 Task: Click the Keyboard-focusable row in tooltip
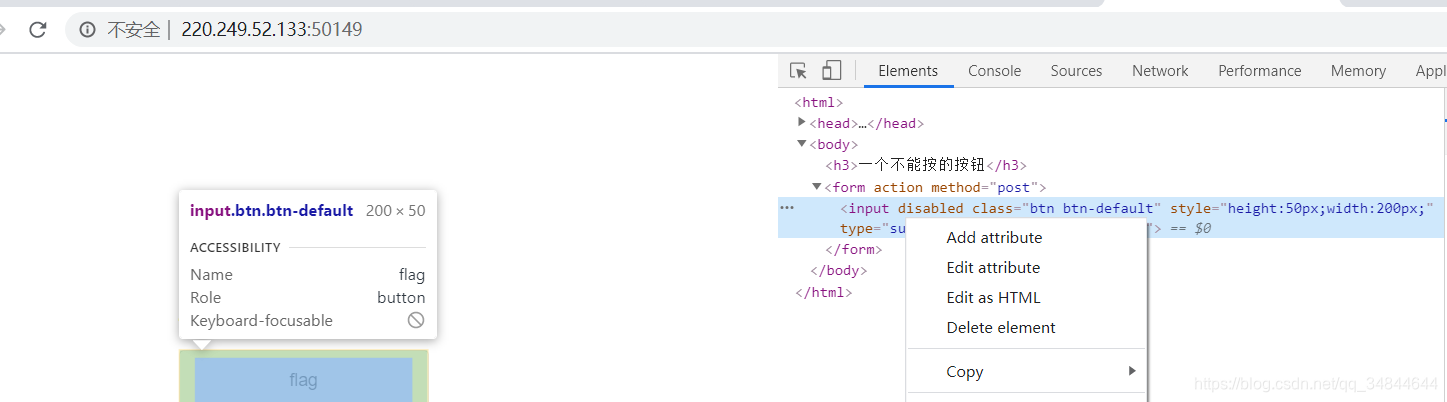point(307,321)
